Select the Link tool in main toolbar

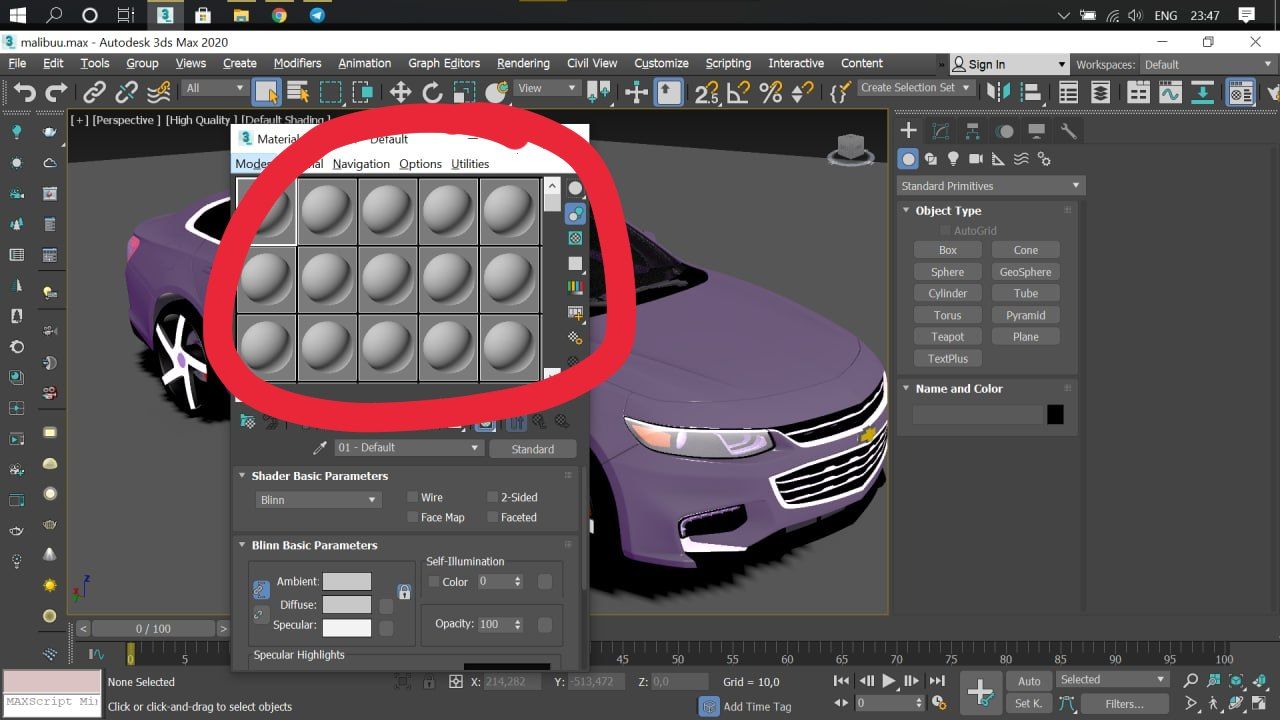[x=94, y=92]
